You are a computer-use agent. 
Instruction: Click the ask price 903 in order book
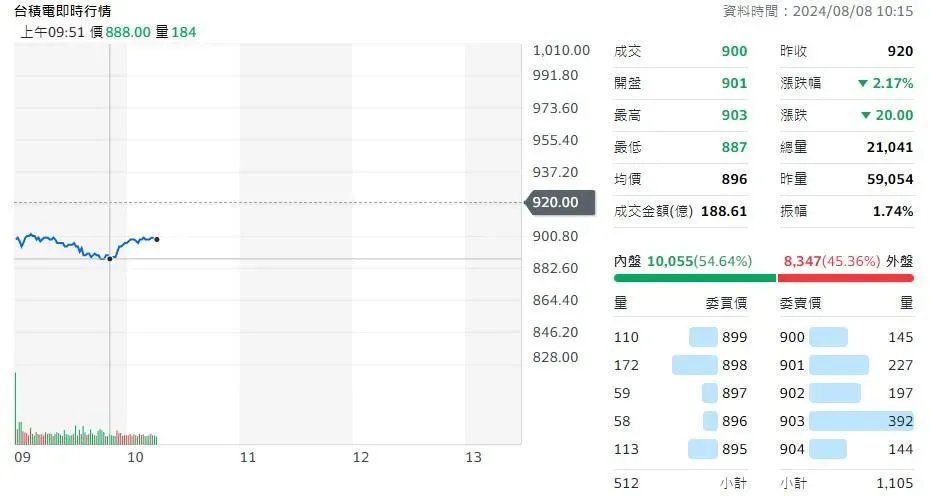[x=792, y=421]
